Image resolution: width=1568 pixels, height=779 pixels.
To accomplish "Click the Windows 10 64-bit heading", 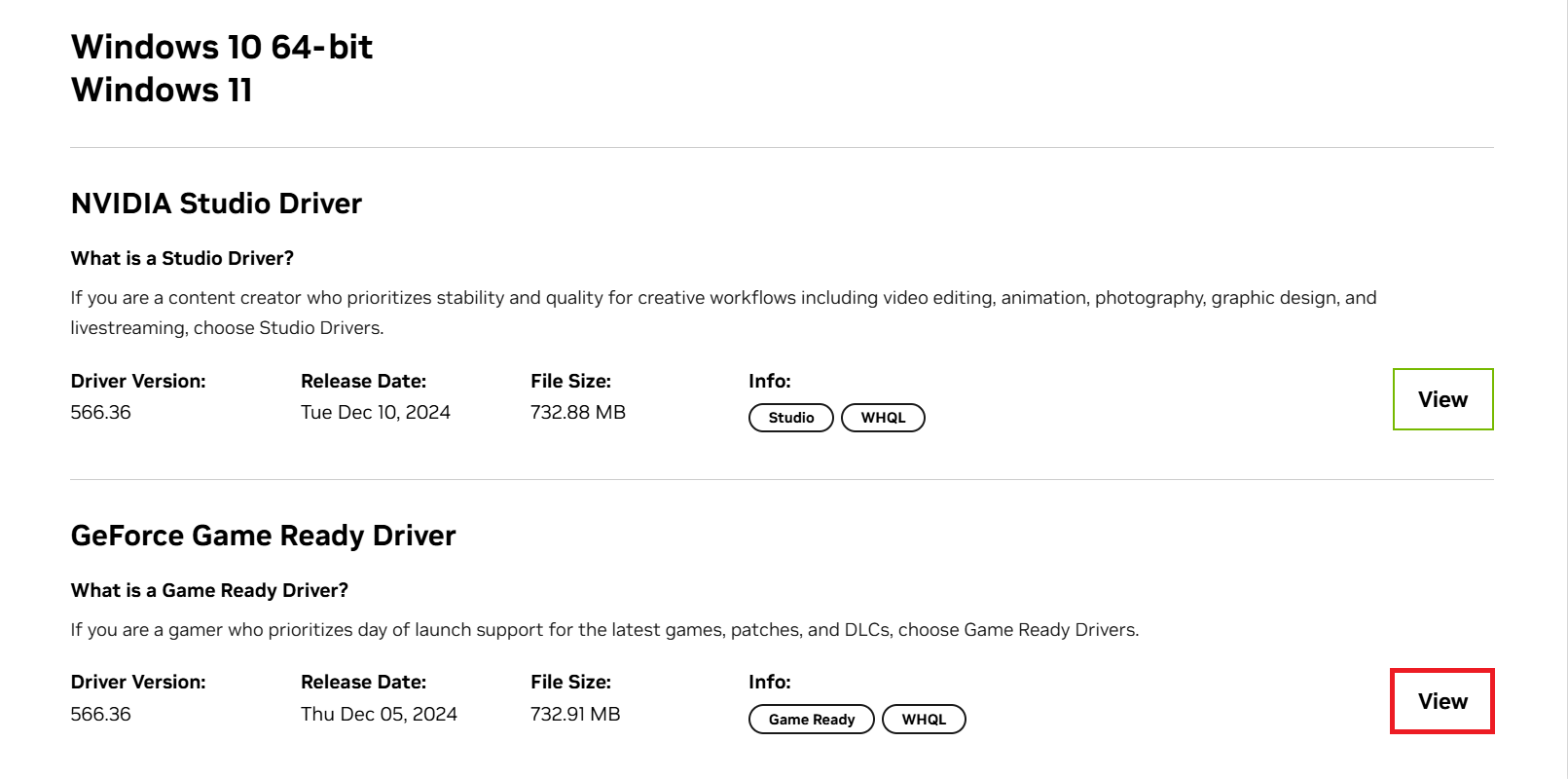I will click(222, 47).
